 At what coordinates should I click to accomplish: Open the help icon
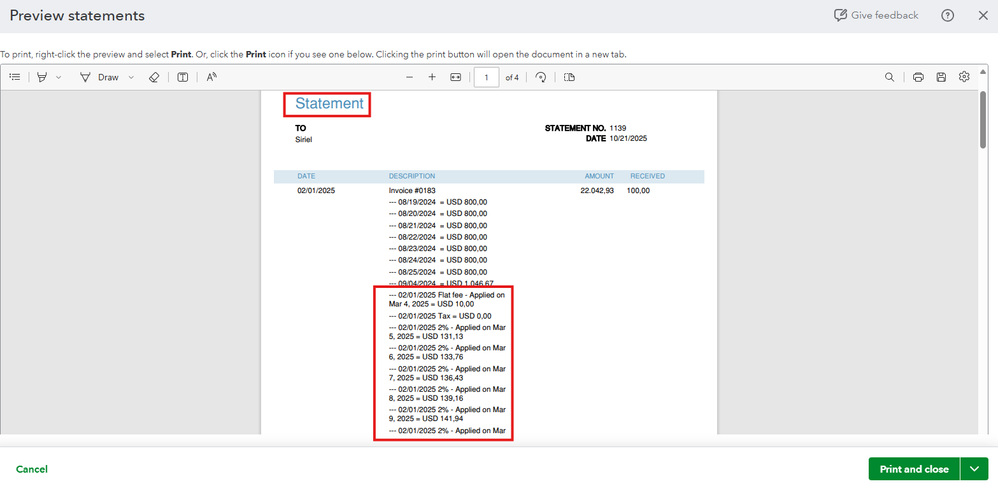point(948,15)
